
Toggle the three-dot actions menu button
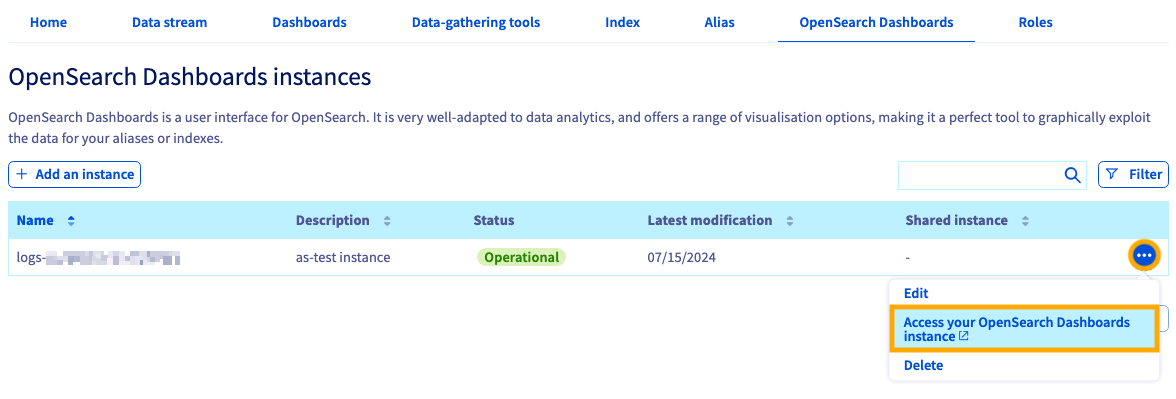tap(1144, 256)
